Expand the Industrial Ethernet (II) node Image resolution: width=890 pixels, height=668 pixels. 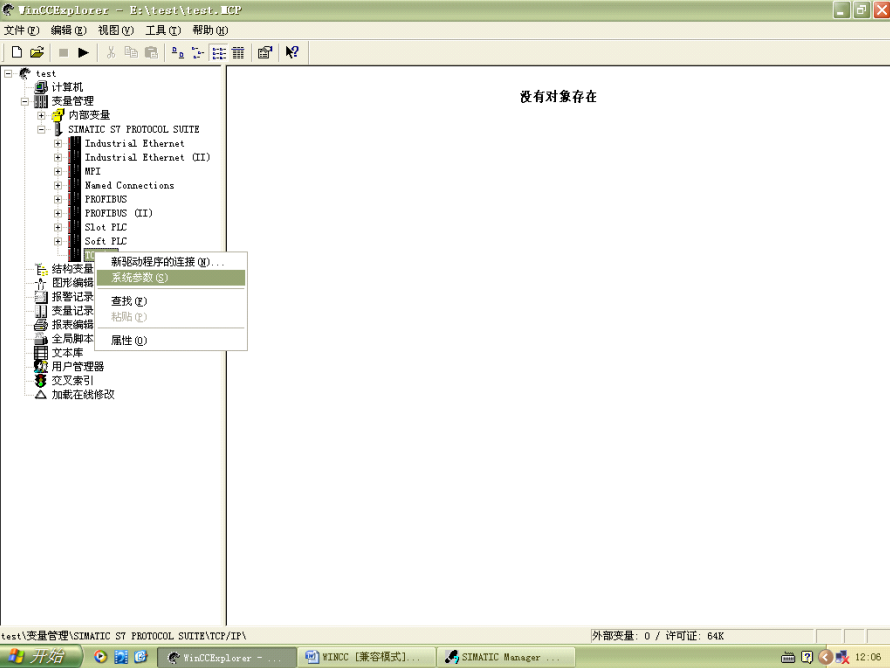point(58,157)
